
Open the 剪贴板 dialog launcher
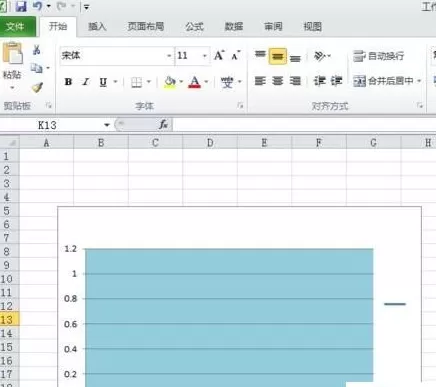coord(49,106)
